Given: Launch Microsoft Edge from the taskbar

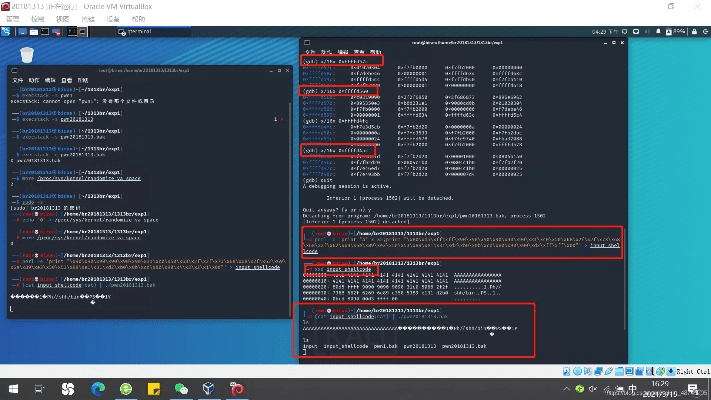Looking at the screenshot, I should tap(97, 388).
